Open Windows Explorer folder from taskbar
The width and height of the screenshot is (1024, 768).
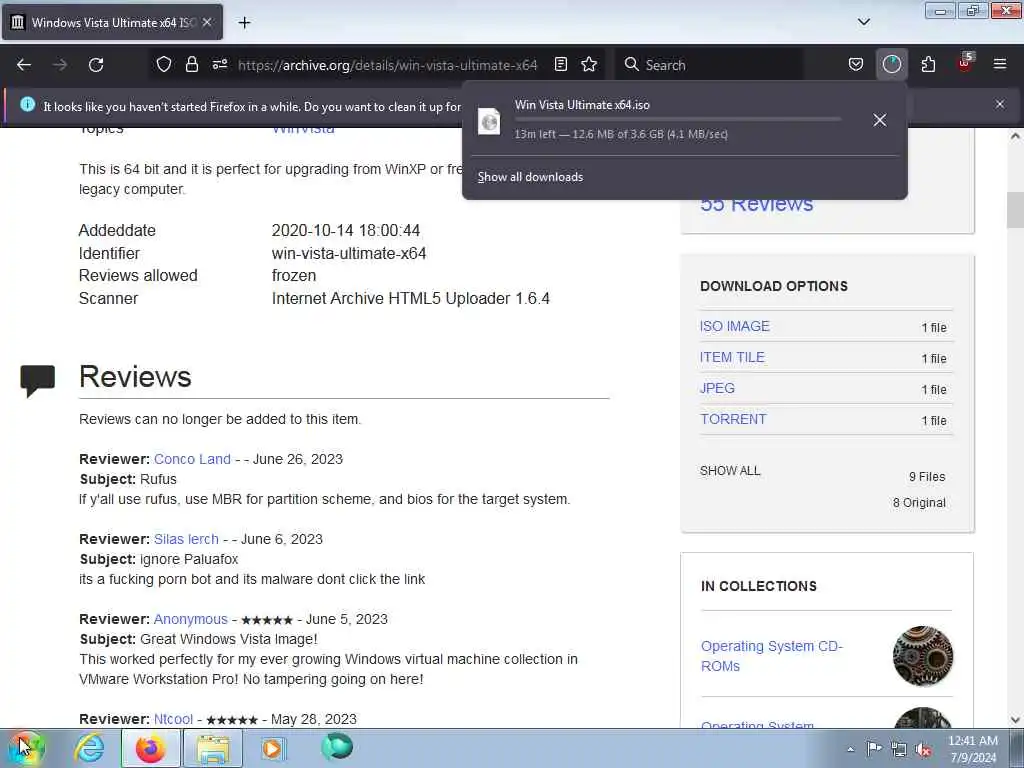tap(213, 748)
